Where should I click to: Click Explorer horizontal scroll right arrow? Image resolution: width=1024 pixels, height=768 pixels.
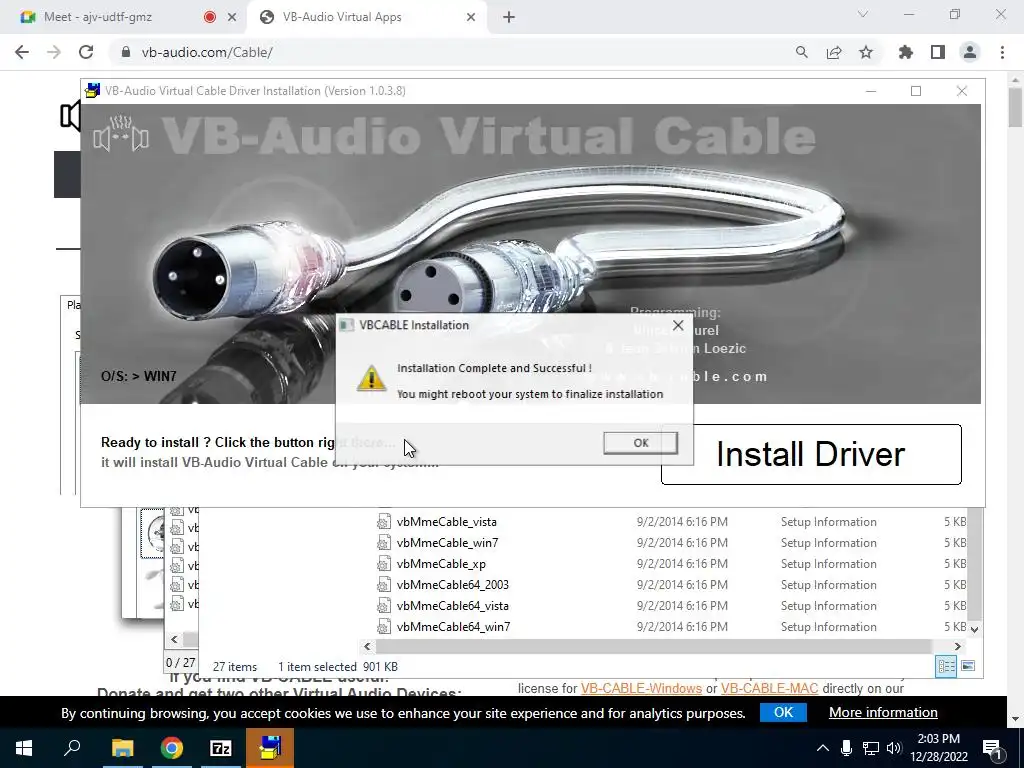(957, 646)
